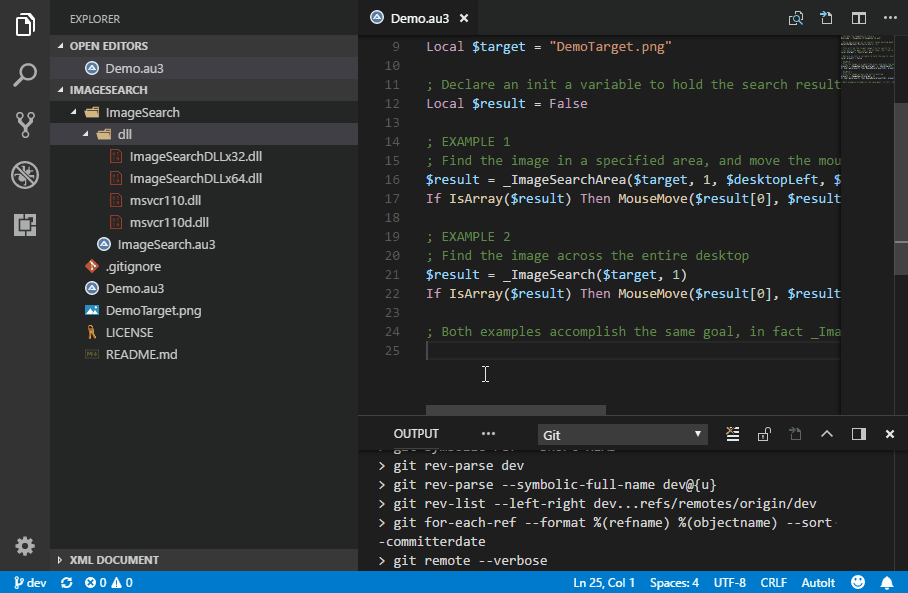Split the editor
The height and width of the screenshot is (593, 908).
[859, 19]
